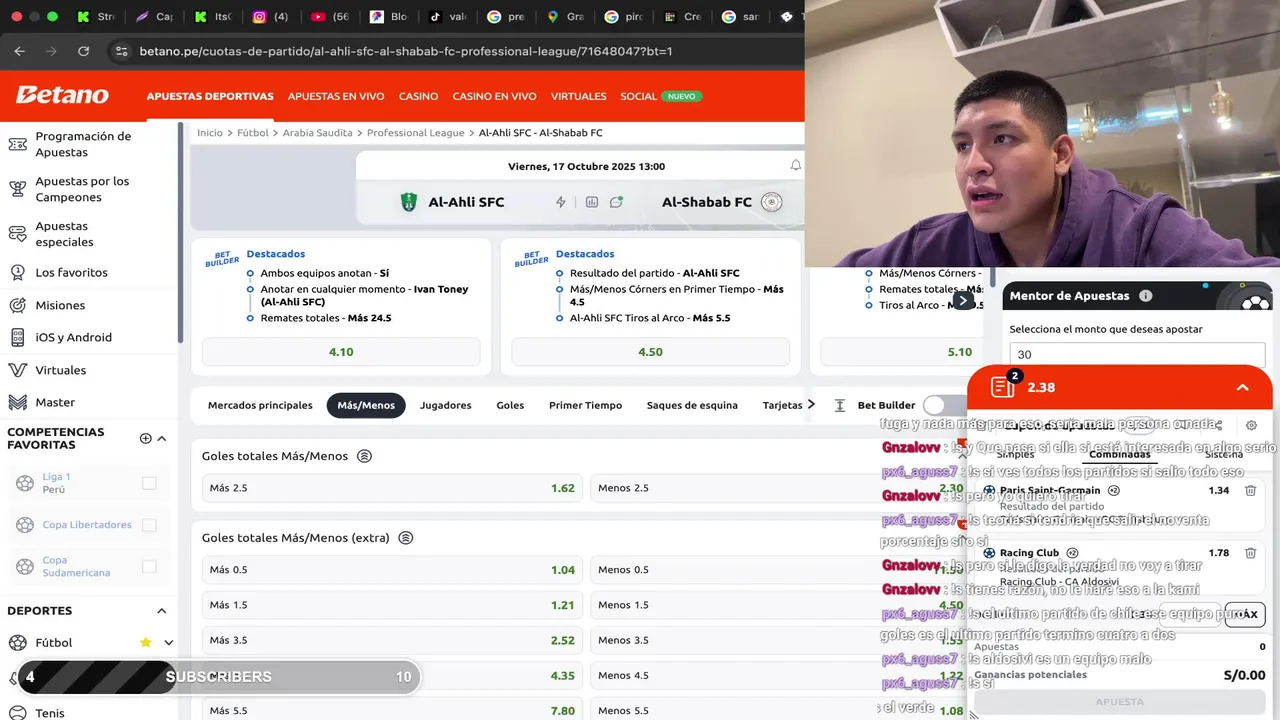Click the Virtuales V icon
Viewport: 1280px width, 720px height.
17,370
